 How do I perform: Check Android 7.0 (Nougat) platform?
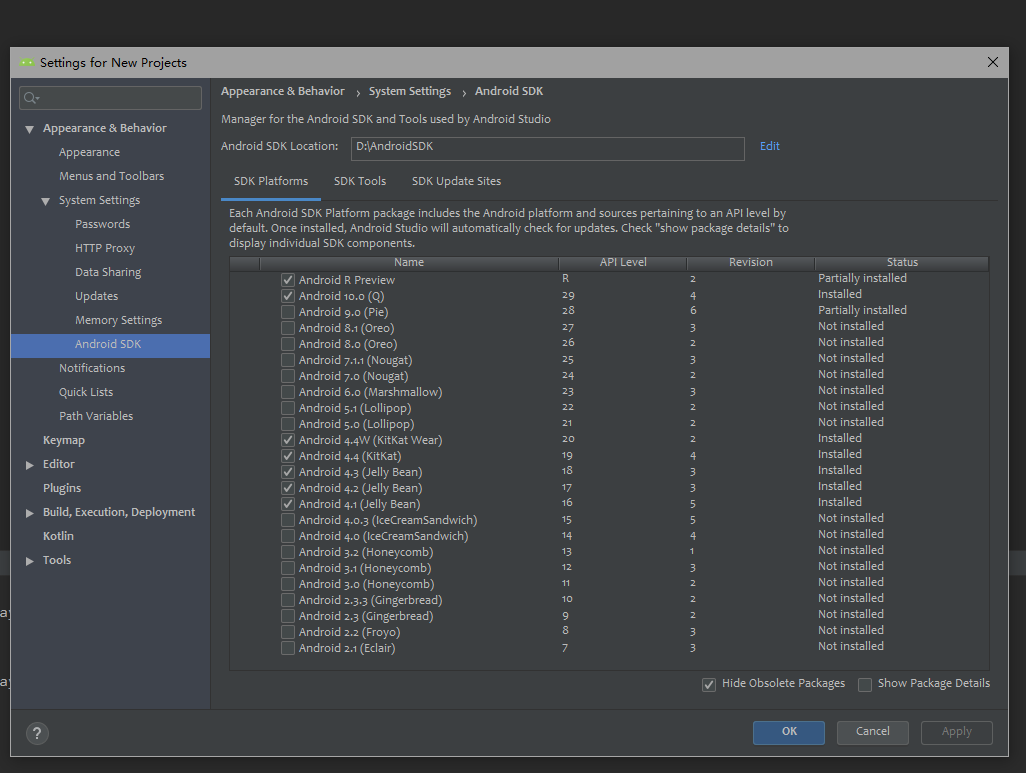[x=288, y=376]
